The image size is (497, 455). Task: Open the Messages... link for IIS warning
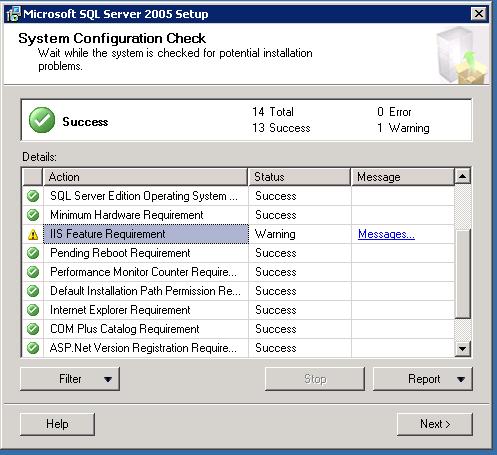click(x=386, y=234)
